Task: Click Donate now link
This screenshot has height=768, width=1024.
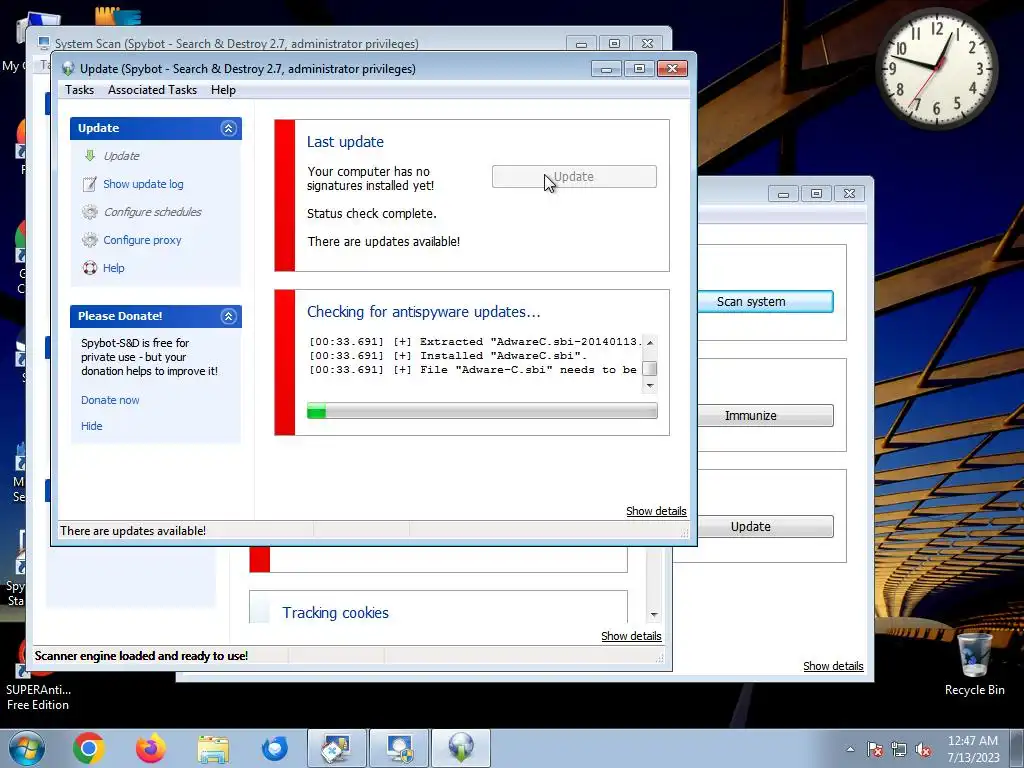Action: (110, 400)
